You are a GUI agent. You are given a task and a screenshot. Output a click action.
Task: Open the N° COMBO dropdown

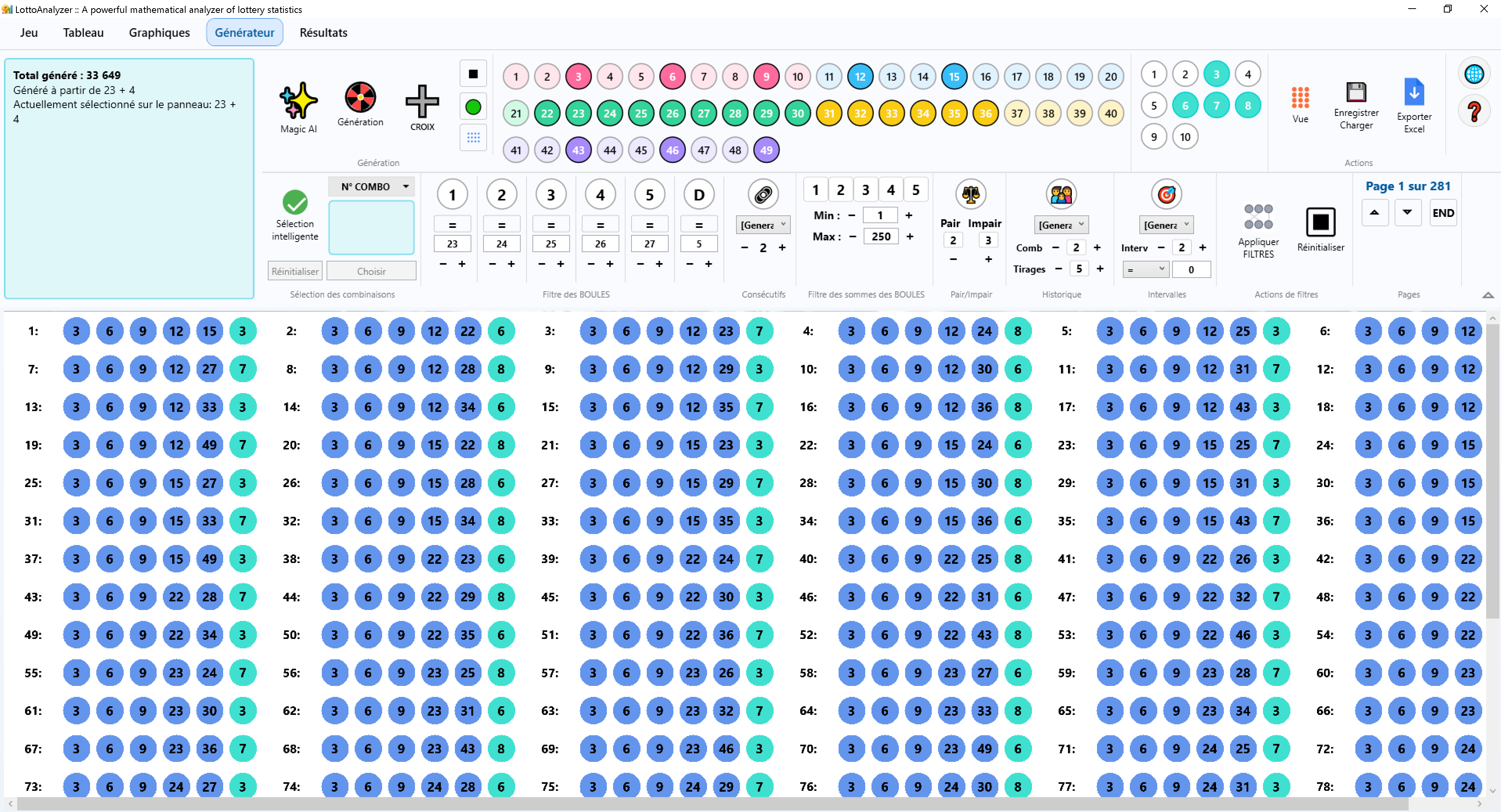tap(371, 186)
